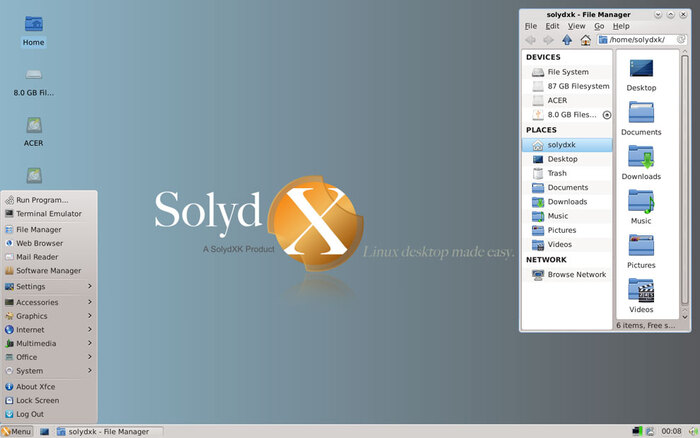Screen dimensions: 700x438
Task: Open the Go menu in File Manager
Action: [x=599, y=26]
